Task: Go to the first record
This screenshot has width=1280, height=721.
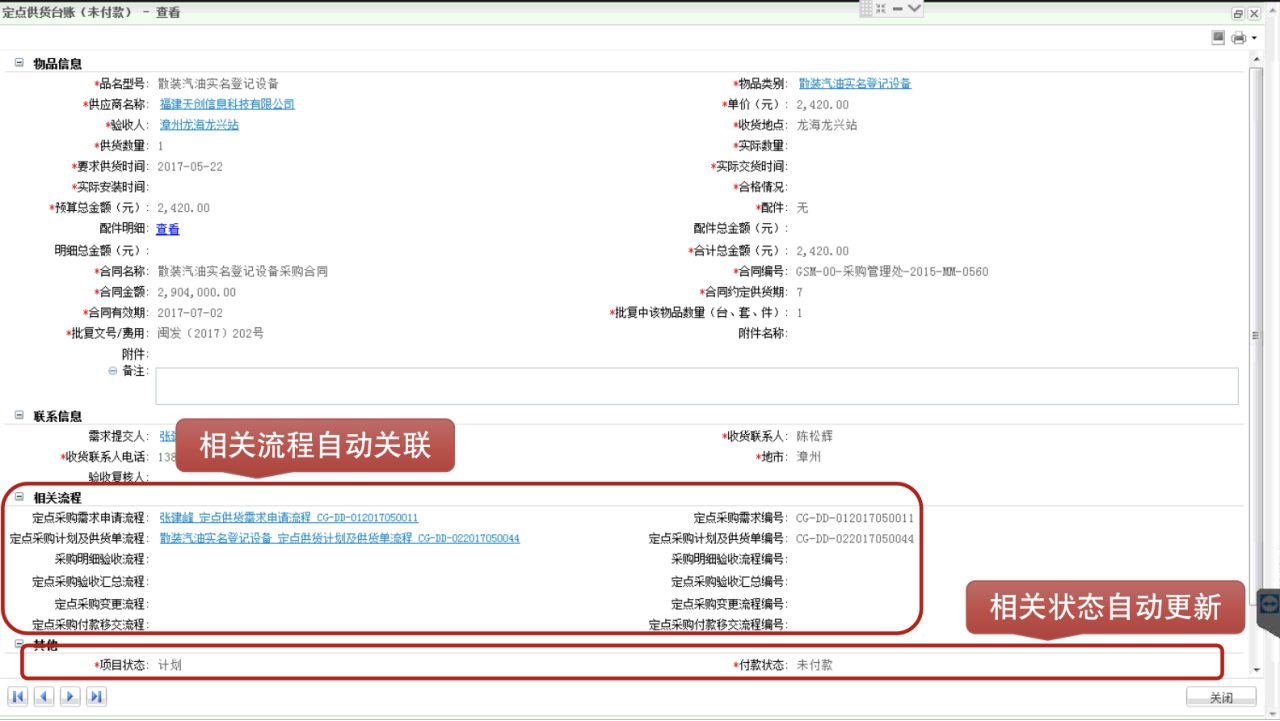Action: [17, 696]
